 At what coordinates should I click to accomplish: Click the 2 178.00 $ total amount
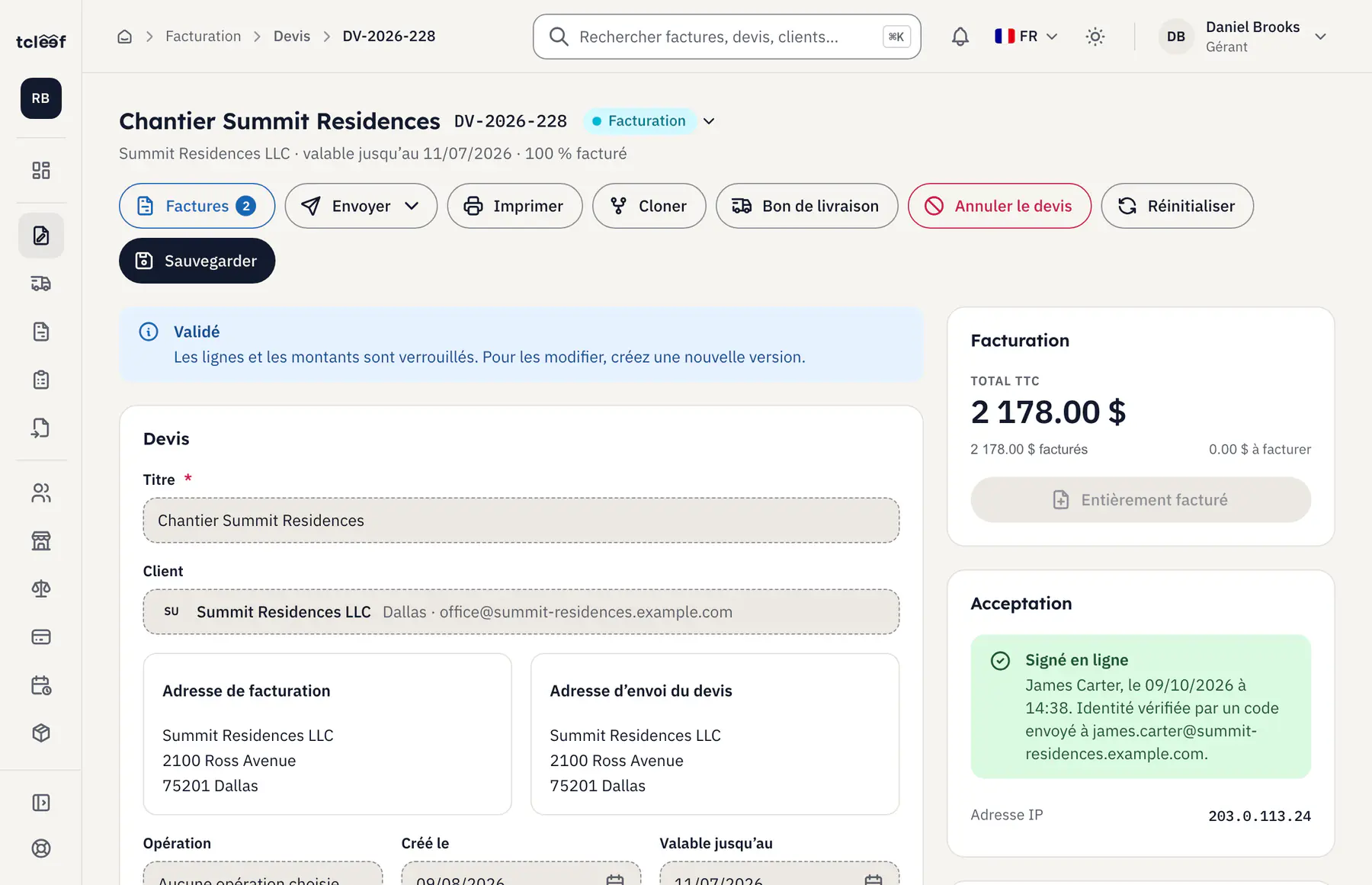1048,412
